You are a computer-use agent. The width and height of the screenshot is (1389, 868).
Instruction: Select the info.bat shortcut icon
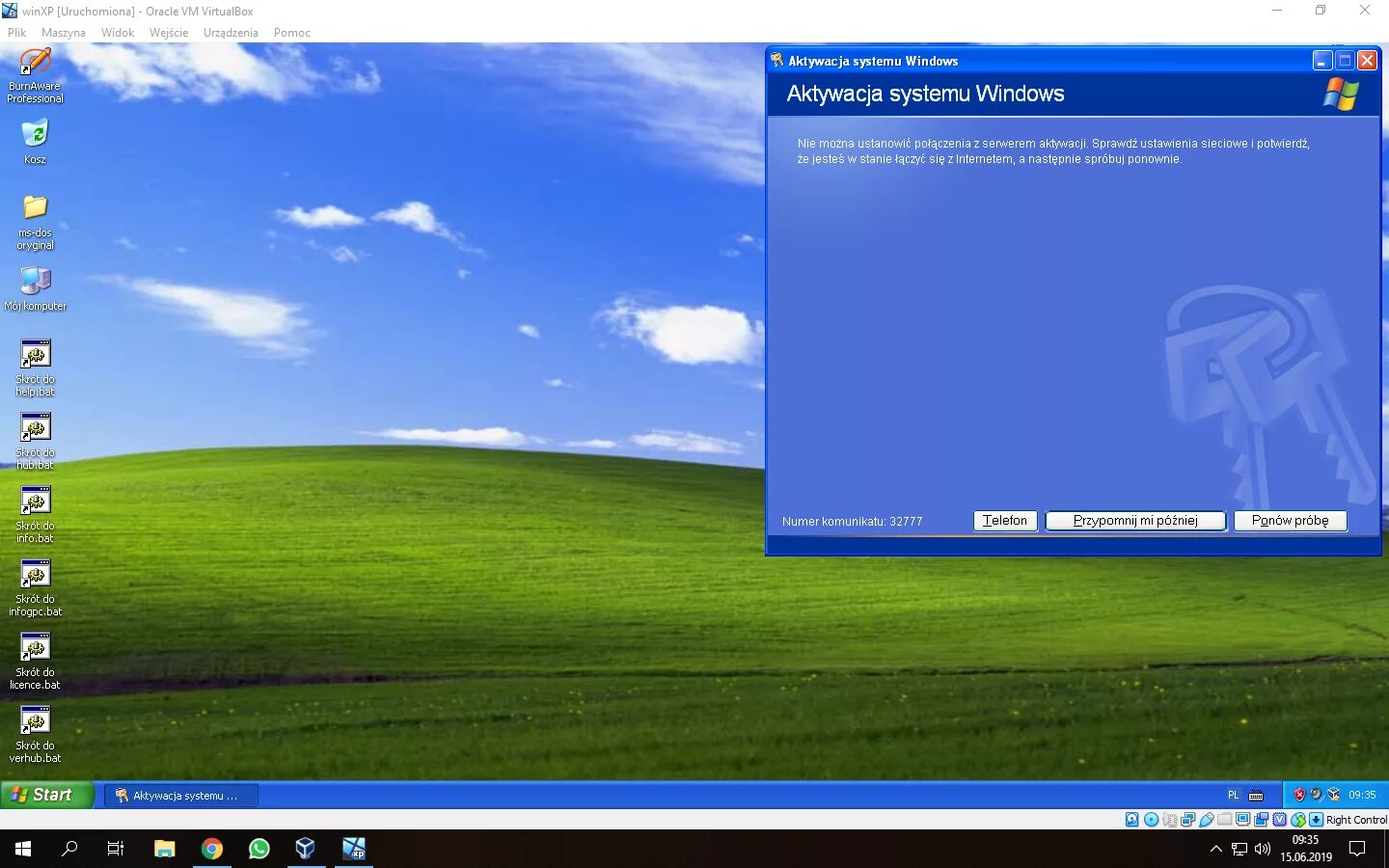(35, 514)
